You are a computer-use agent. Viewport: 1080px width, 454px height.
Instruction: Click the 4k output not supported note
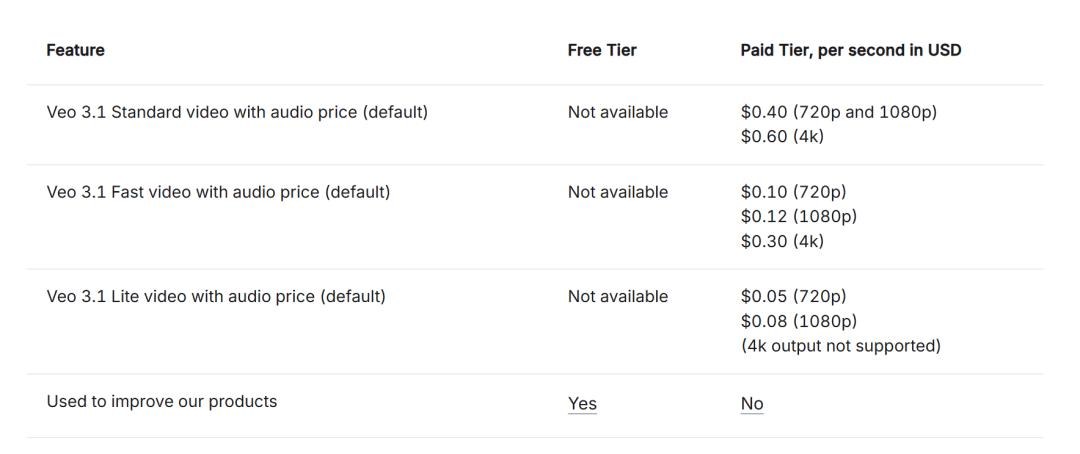pos(841,346)
